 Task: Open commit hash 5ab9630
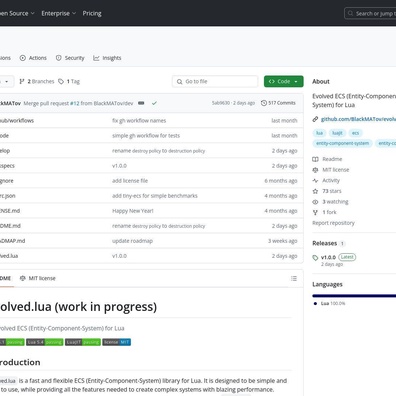221,103
